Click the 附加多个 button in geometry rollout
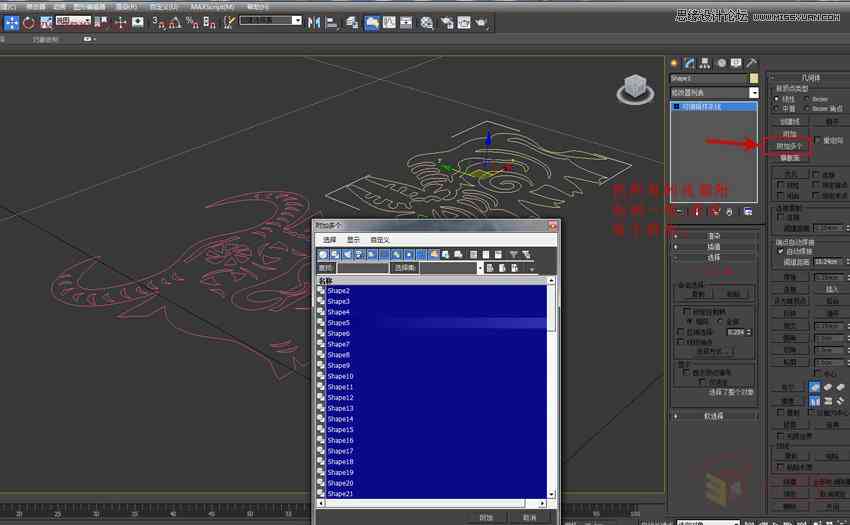The image size is (850, 525). [789, 146]
